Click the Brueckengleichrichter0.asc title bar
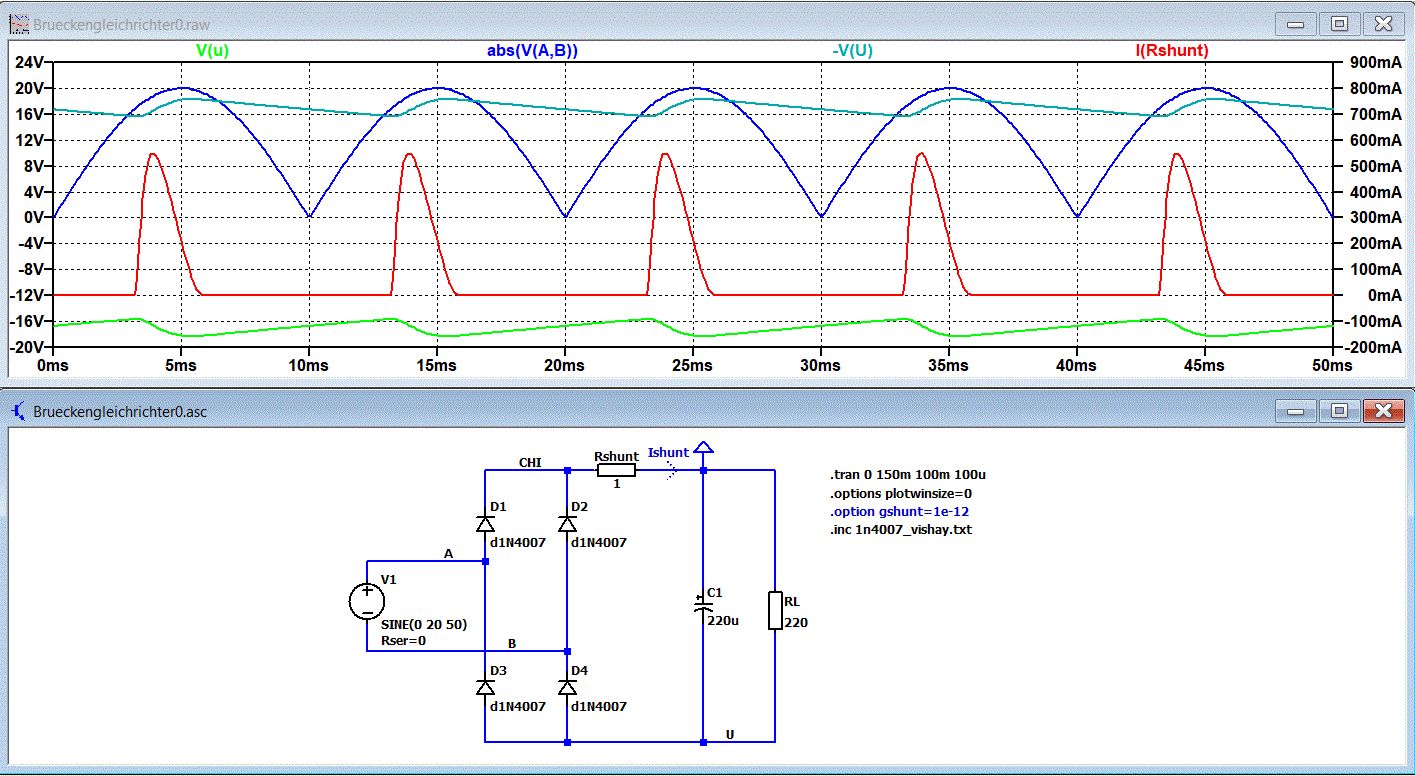The image size is (1415, 776). pos(707,410)
